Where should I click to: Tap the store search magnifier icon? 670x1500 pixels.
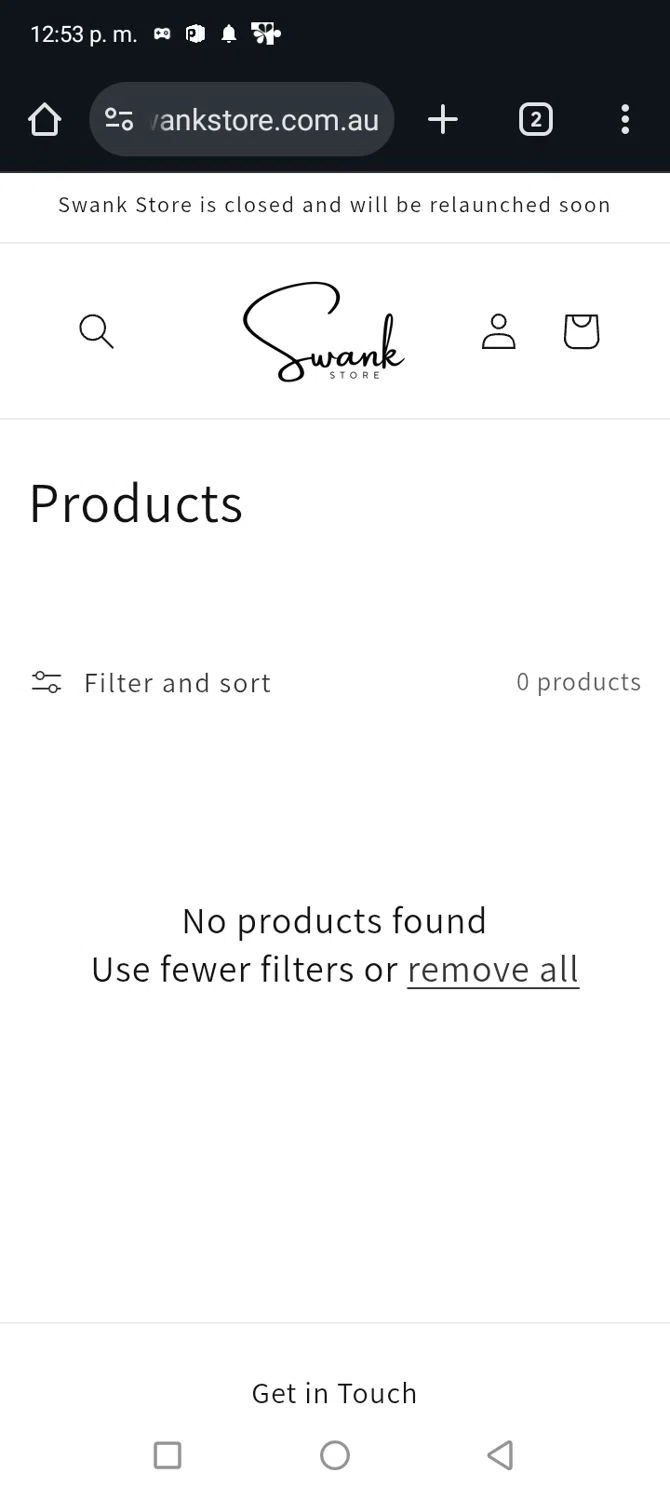[96, 331]
